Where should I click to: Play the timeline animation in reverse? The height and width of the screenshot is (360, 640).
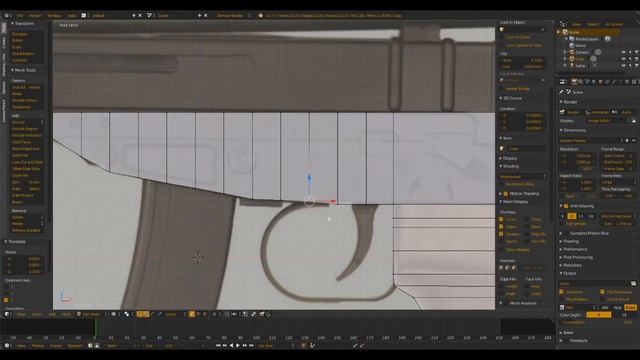[231, 346]
